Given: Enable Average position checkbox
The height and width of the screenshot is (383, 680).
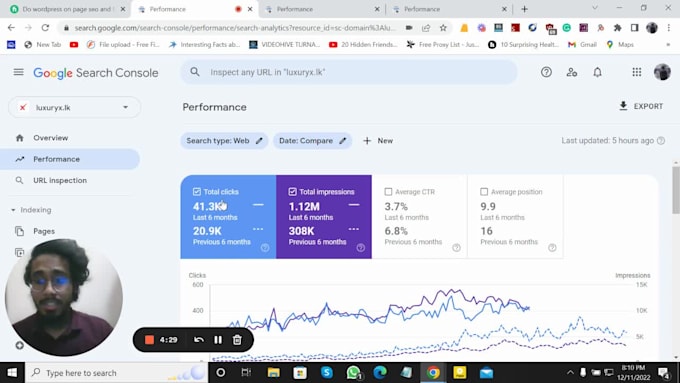Looking at the screenshot, I should [x=484, y=191].
